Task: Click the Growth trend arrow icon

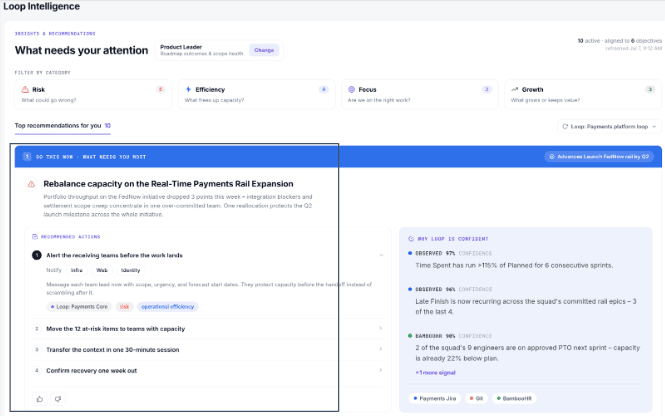Action: (514, 89)
